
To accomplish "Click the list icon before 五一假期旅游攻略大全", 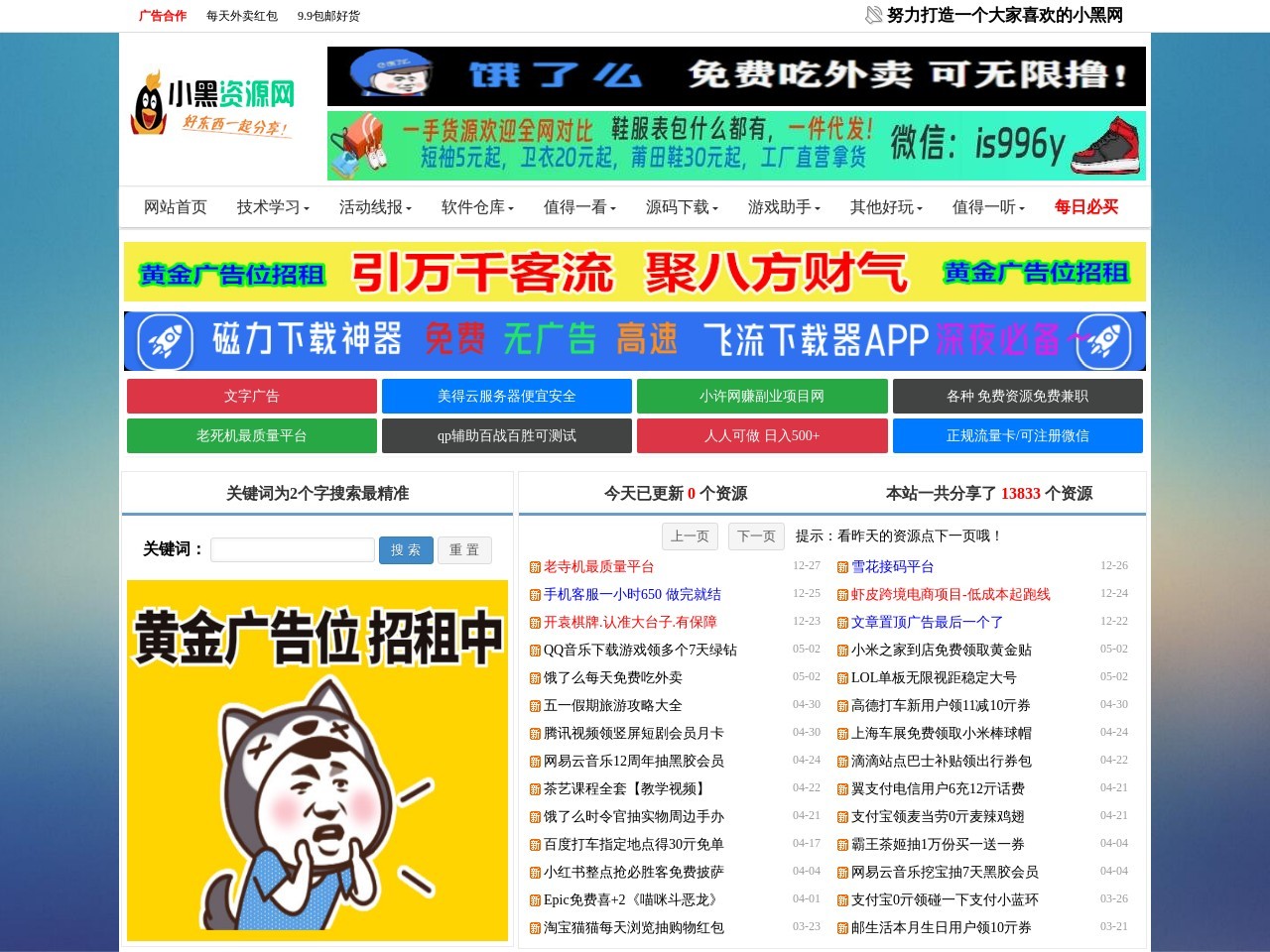I will (535, 706).
